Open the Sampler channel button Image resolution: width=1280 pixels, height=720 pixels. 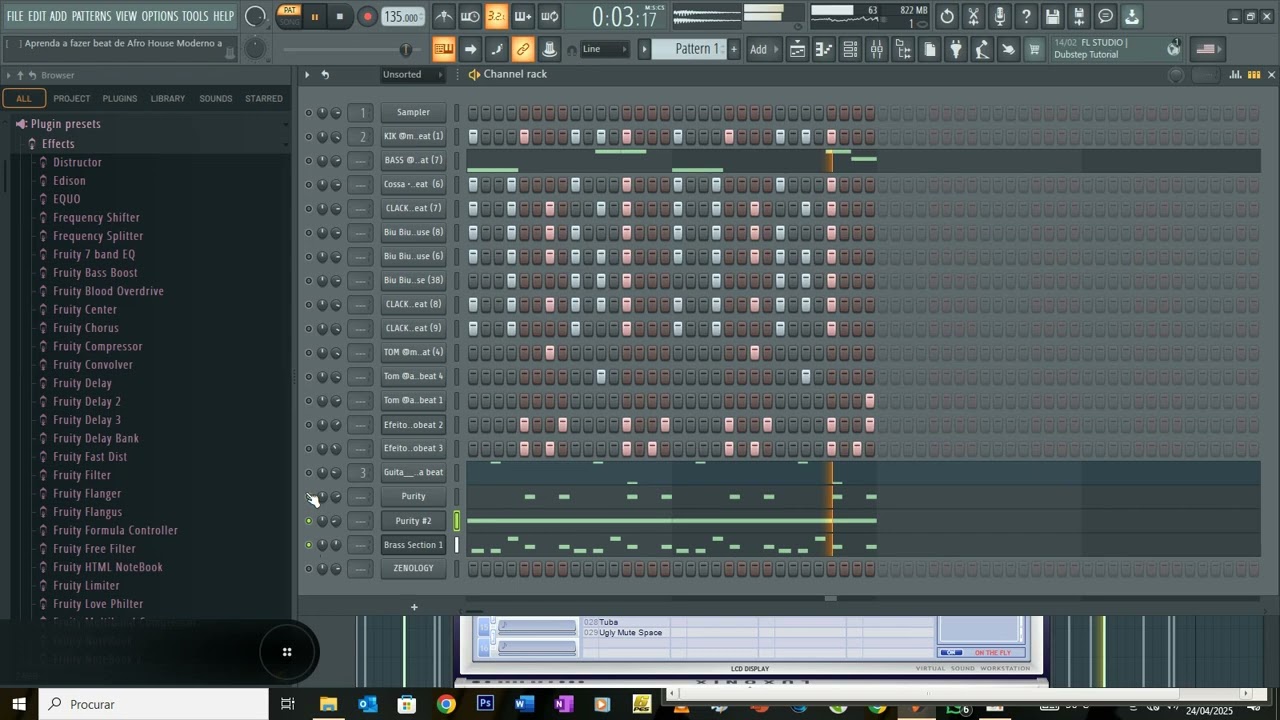[413, 112]
